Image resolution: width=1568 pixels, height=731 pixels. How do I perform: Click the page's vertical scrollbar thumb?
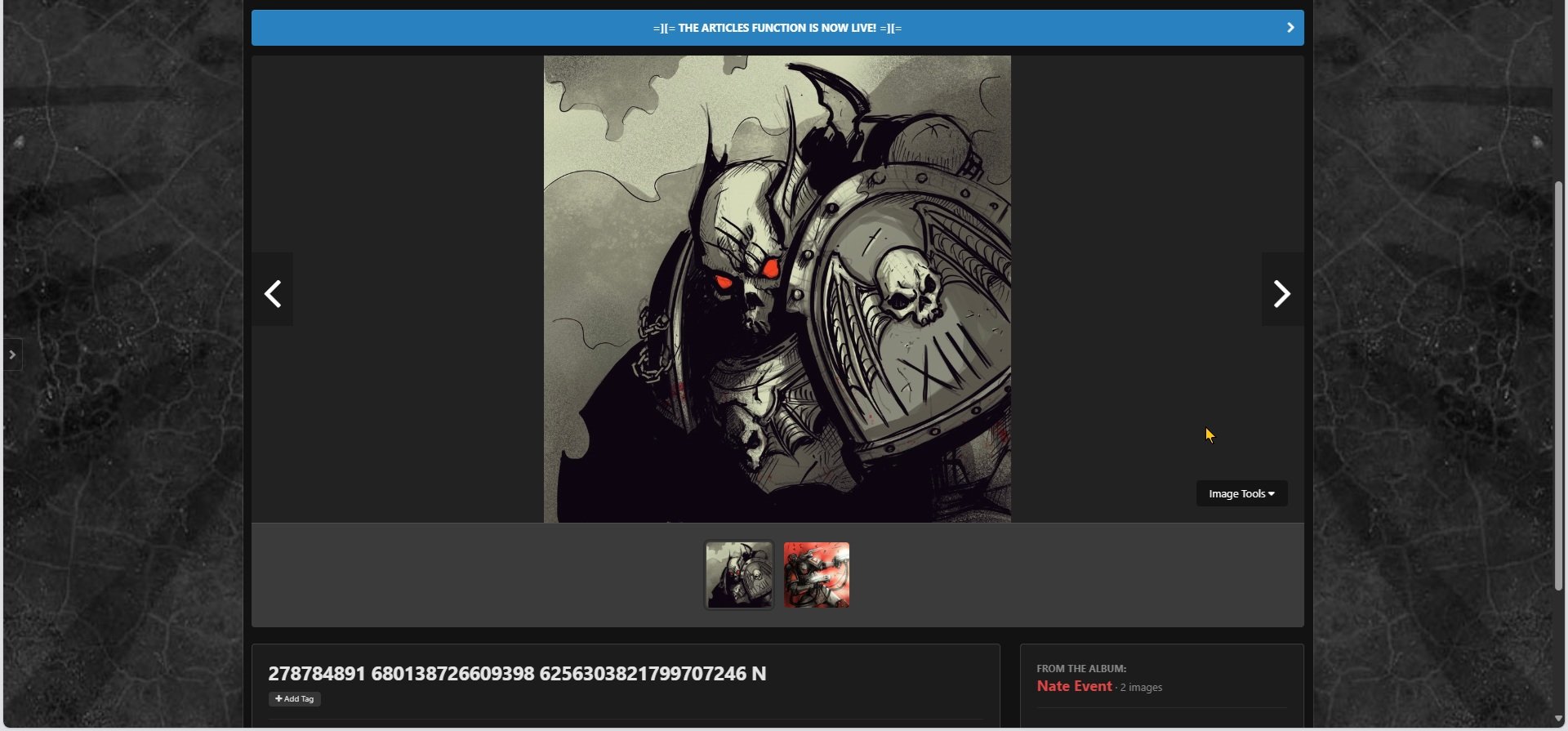1558,384
